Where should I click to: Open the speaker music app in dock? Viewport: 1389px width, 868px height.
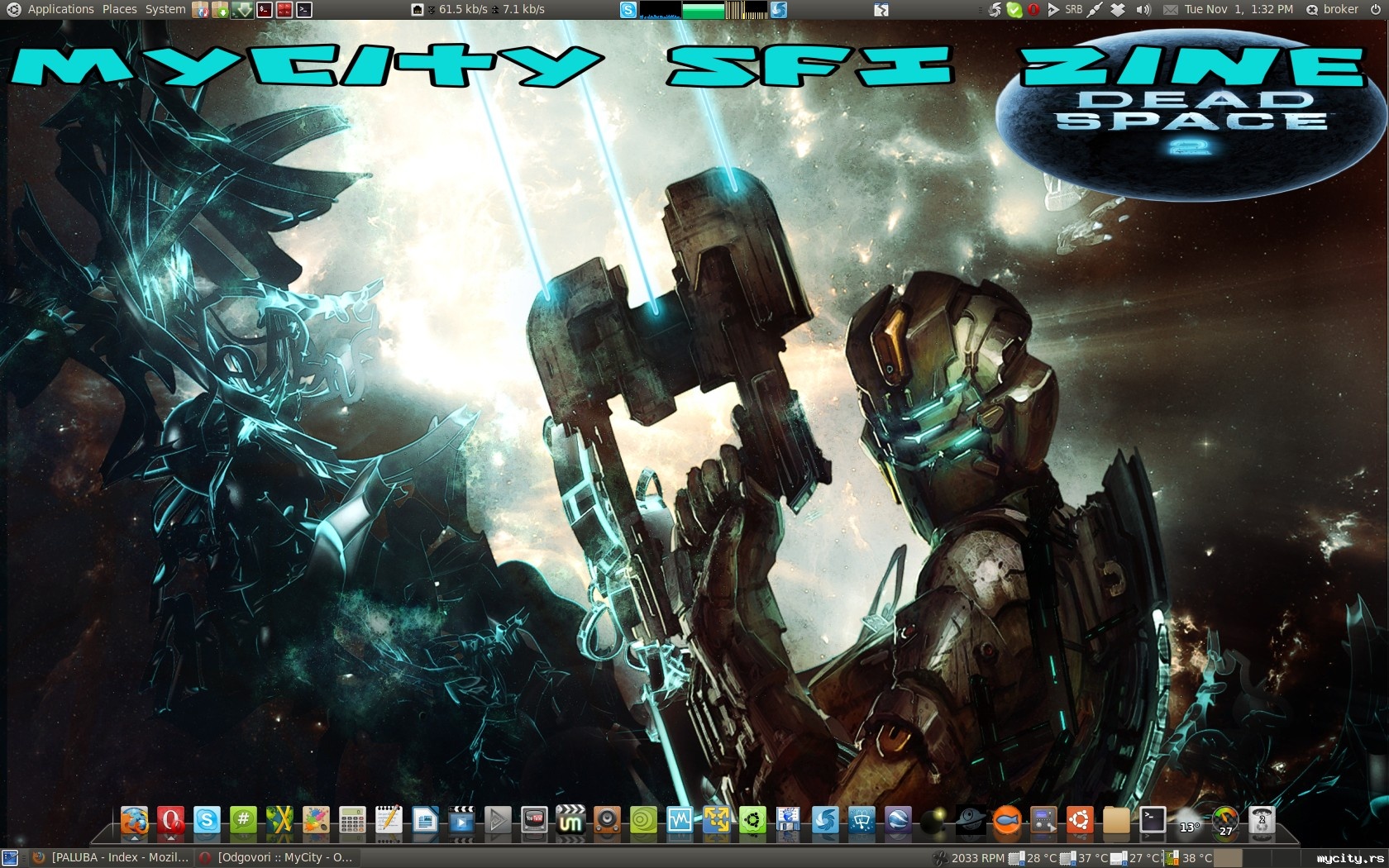(x=607, y=821)
